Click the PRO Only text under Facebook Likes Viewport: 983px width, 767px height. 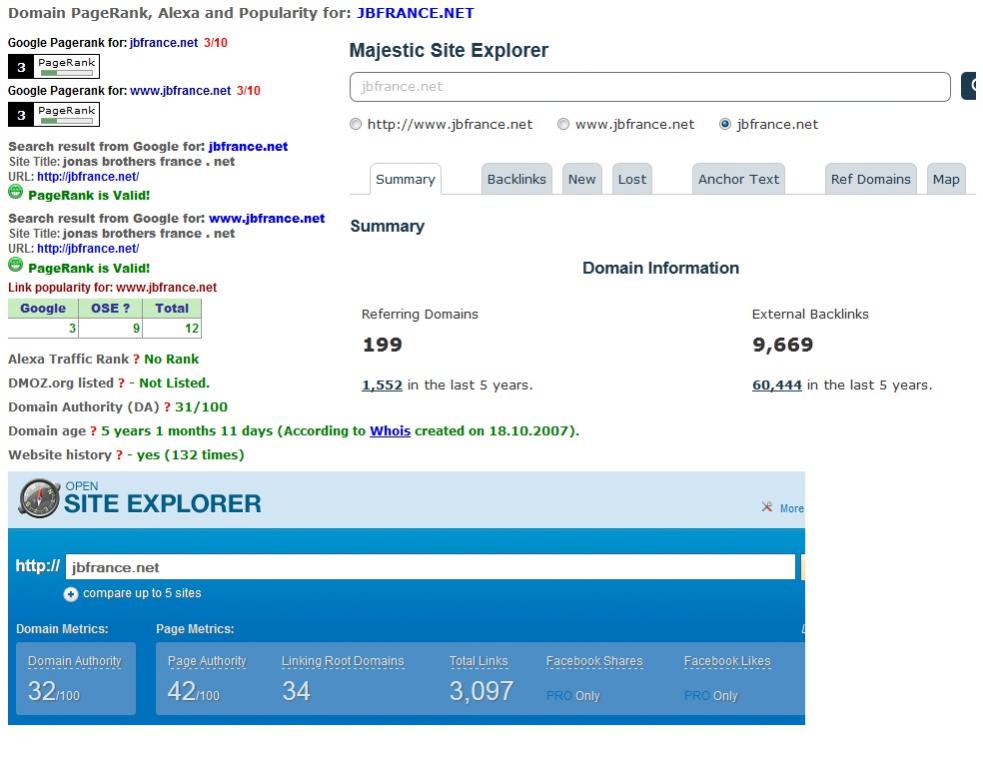pos(711,696)
